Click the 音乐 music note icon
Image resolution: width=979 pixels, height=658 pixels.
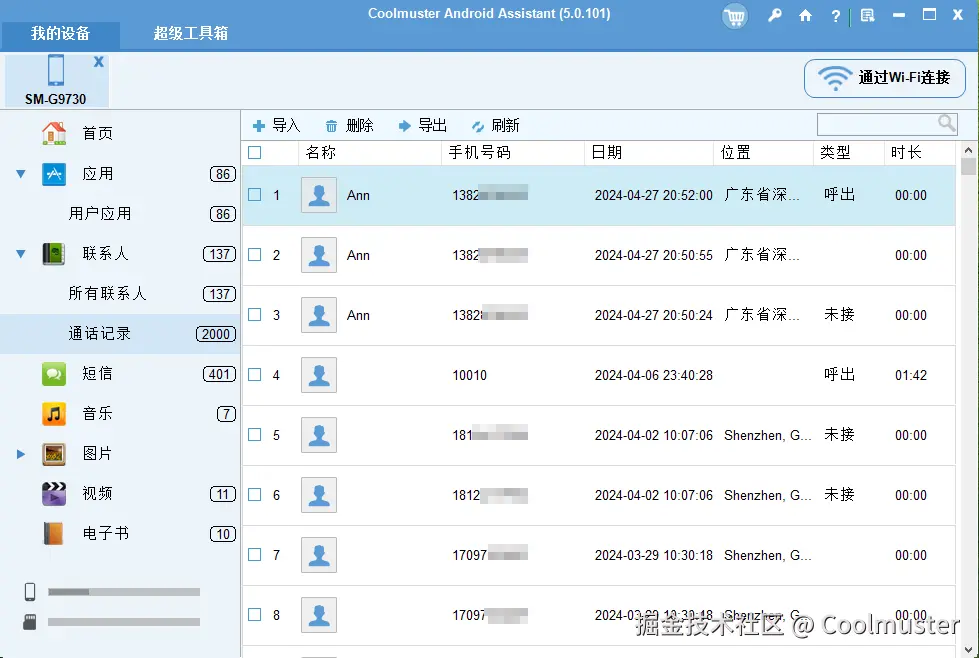pyautogui.click(x=54, y=414)
